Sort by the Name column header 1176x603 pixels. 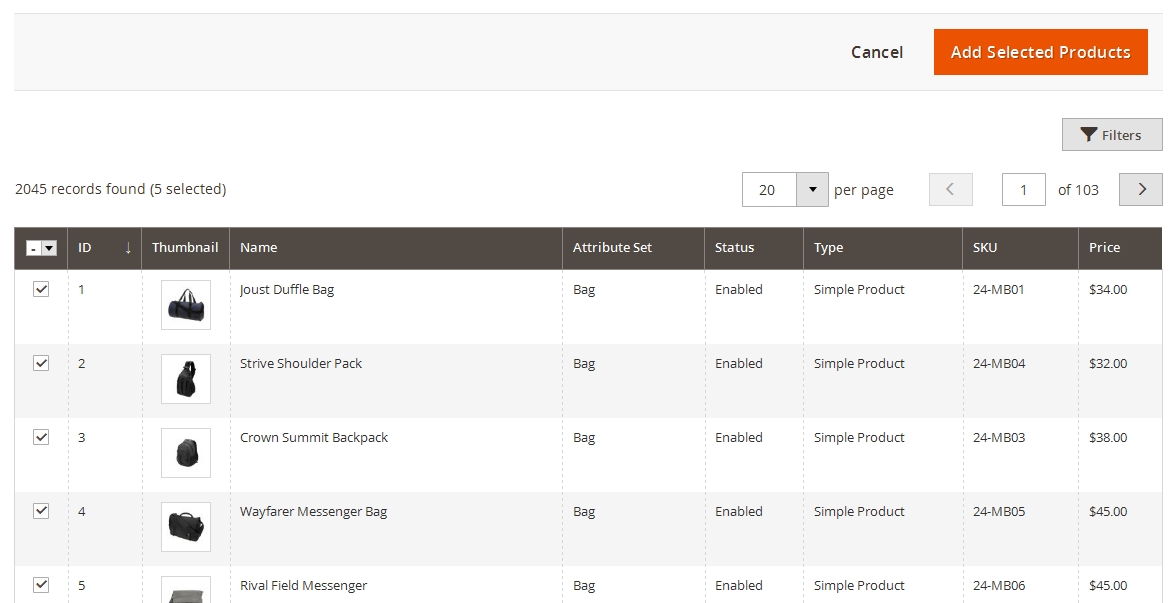[259, 248]
